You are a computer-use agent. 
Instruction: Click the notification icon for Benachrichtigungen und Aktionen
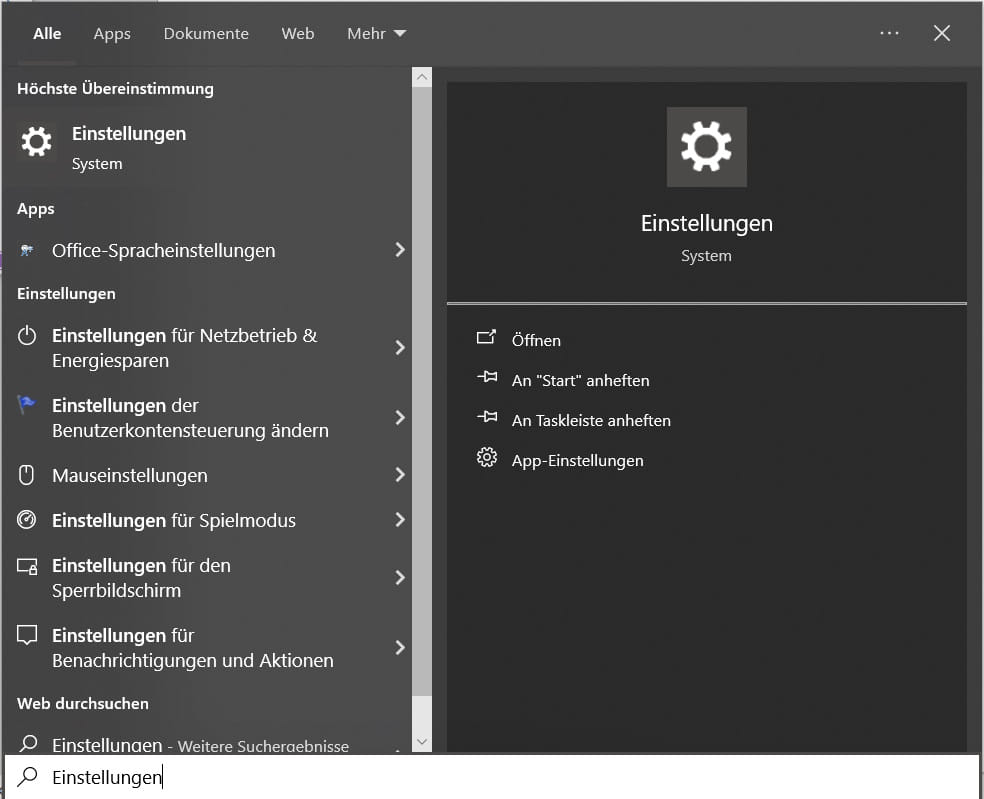tap(27, 635)
